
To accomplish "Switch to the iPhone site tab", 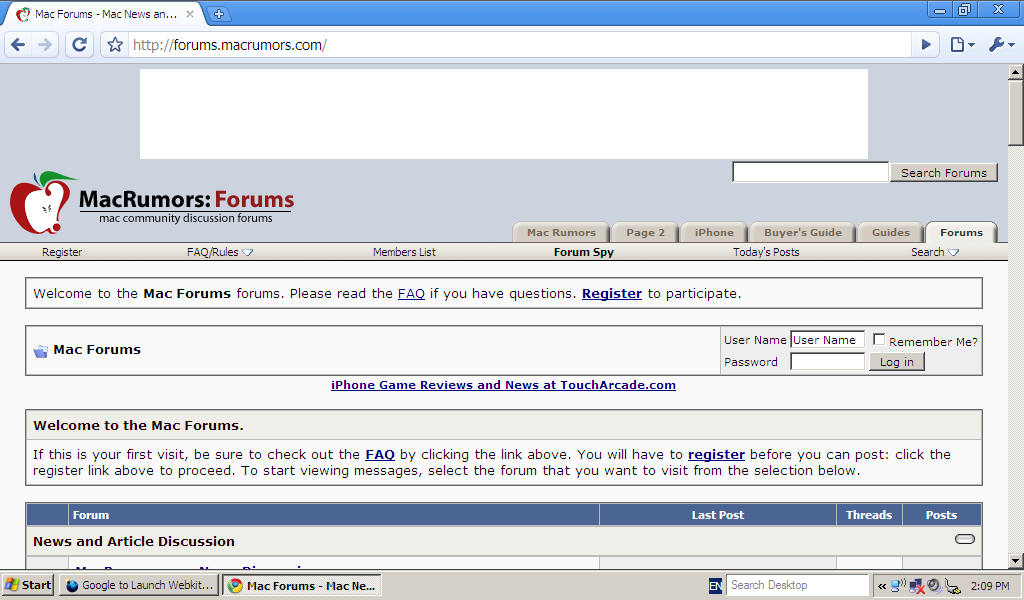I will click(714, 232).
